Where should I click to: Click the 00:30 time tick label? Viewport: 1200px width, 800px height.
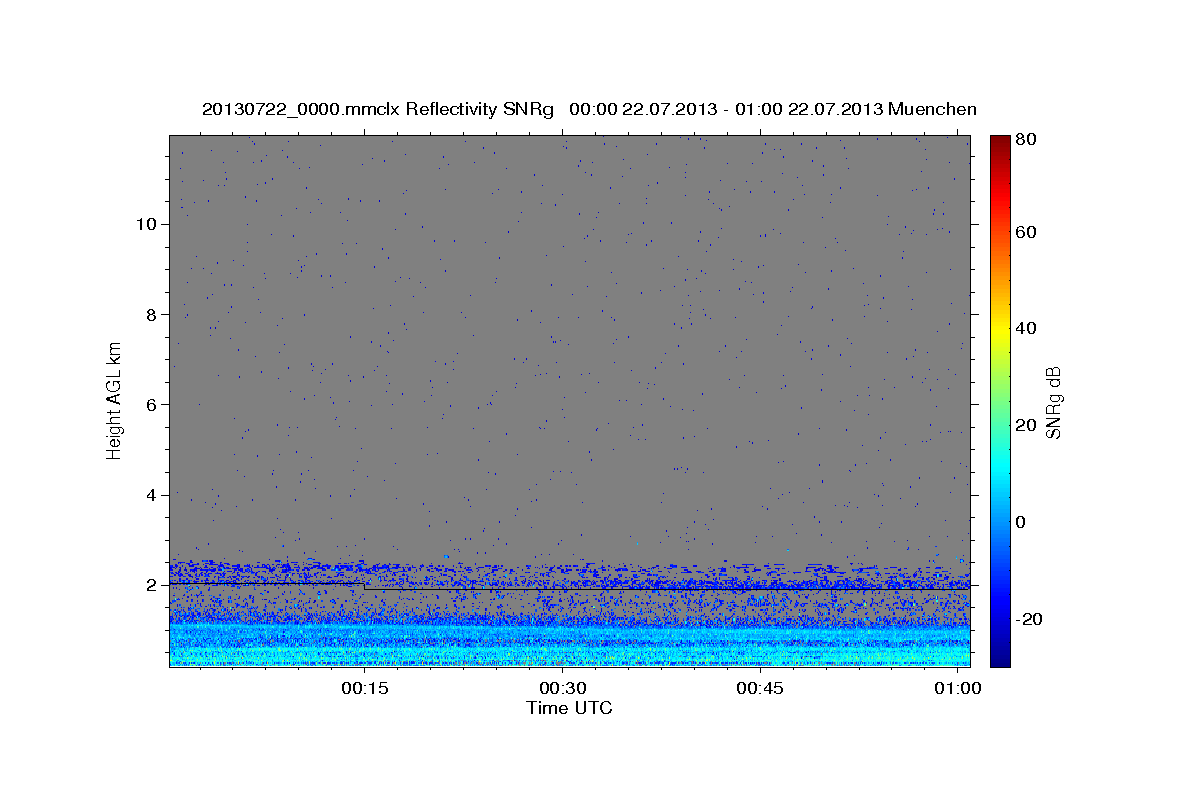coord(562,688)
